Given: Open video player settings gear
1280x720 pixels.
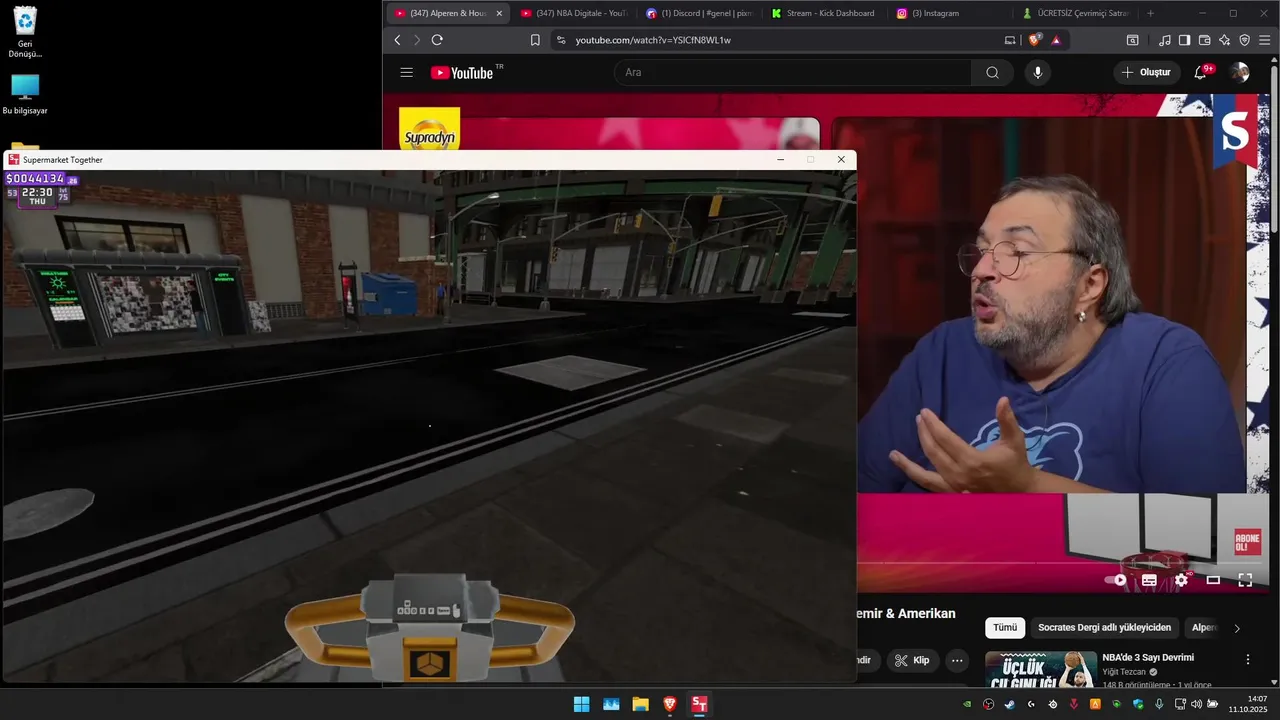Looking at the screenshot, I should tap(1181, 579).
